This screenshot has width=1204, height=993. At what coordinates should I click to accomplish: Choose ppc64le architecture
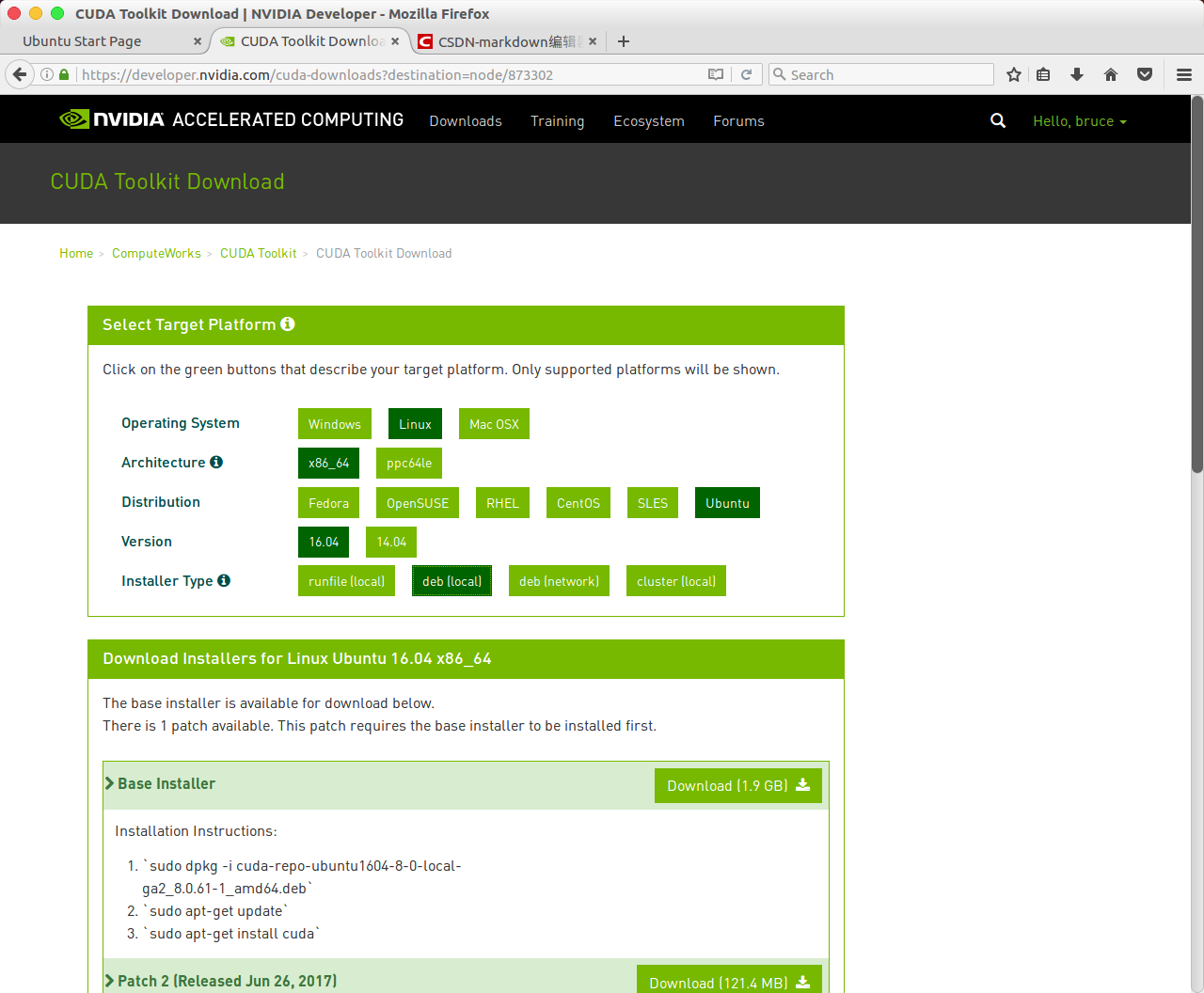409,463
